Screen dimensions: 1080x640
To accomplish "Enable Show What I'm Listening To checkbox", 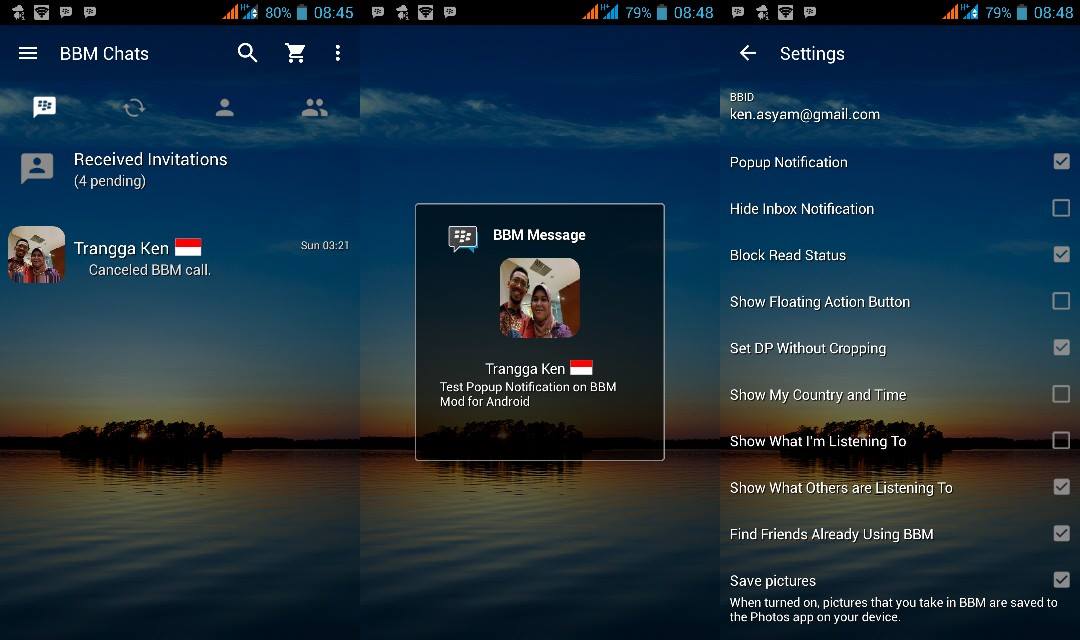I will [x=1061, y=440].
